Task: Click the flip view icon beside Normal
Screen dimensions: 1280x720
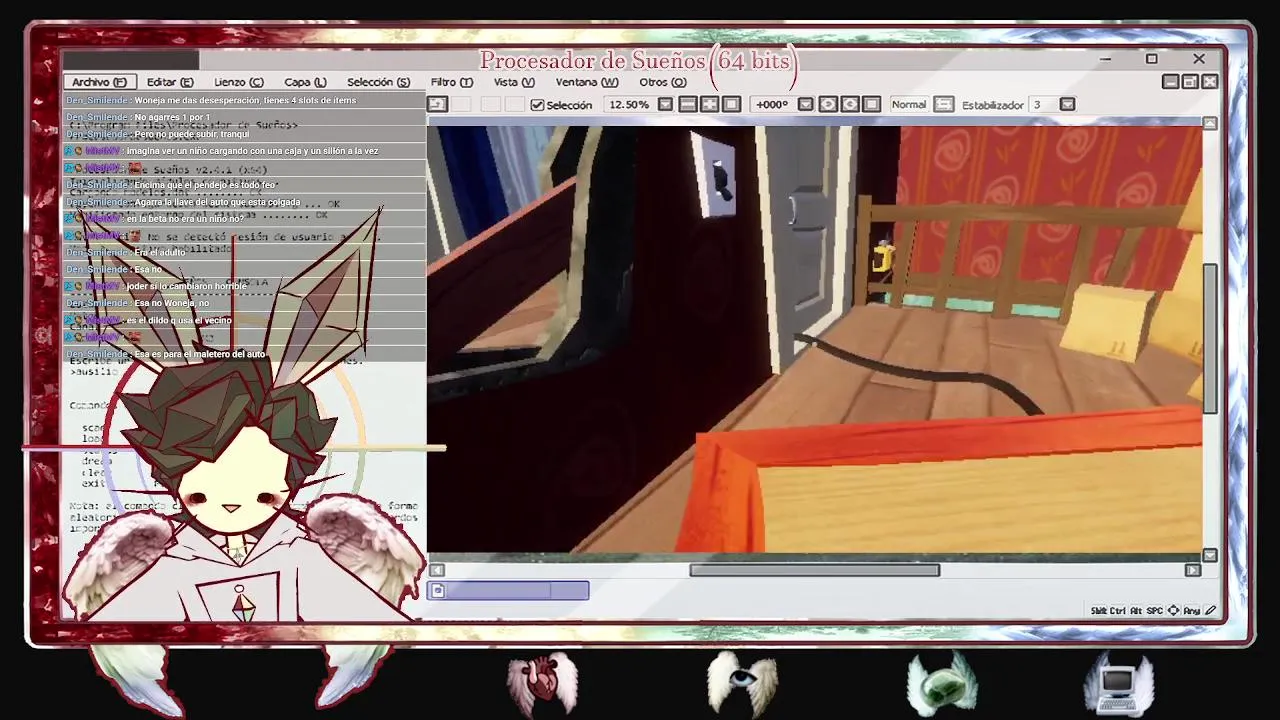Action: [x=944, y=104]
